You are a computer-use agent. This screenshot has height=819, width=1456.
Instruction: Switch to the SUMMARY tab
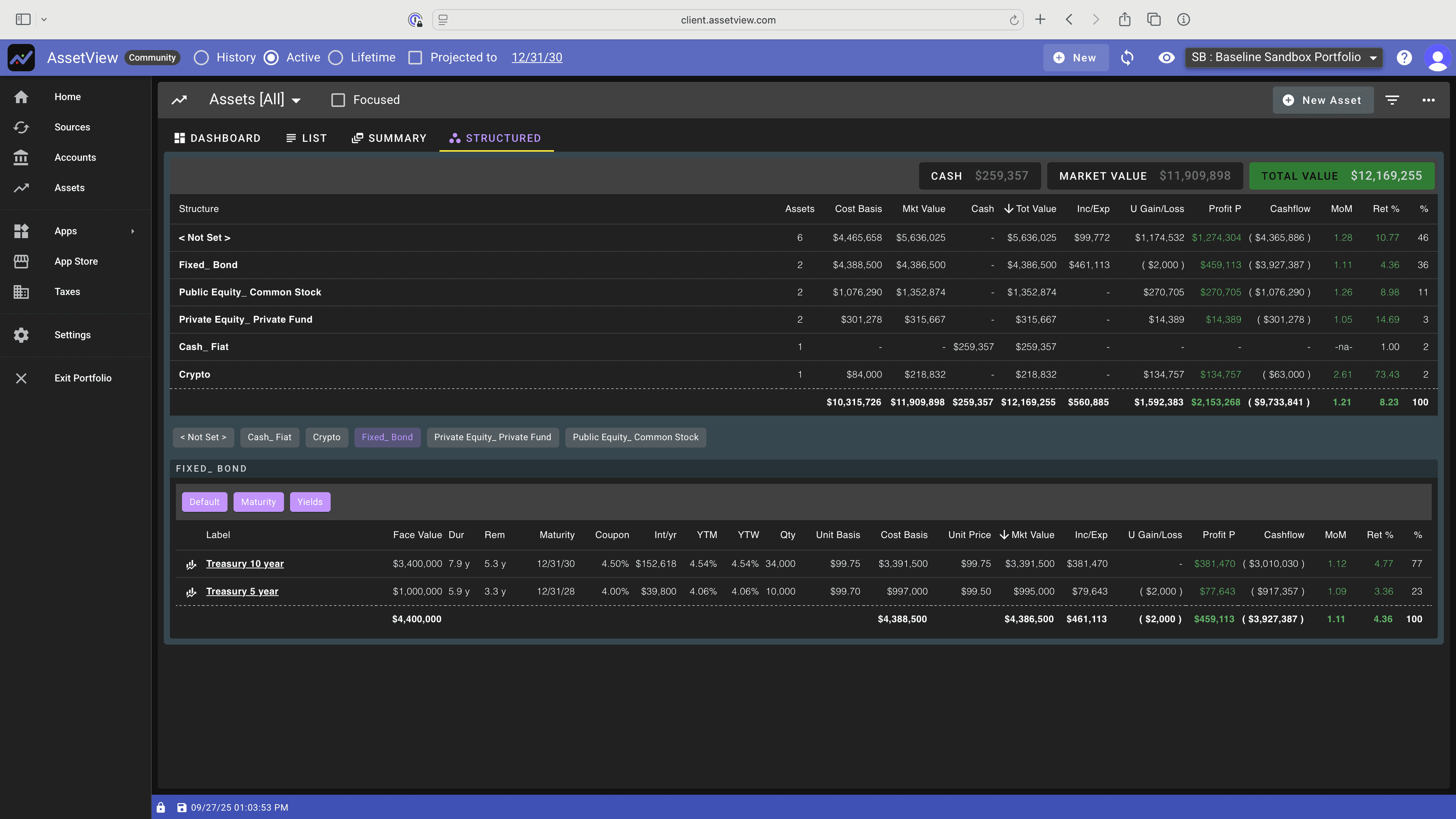pyautogui.click(x=389, y=138)
